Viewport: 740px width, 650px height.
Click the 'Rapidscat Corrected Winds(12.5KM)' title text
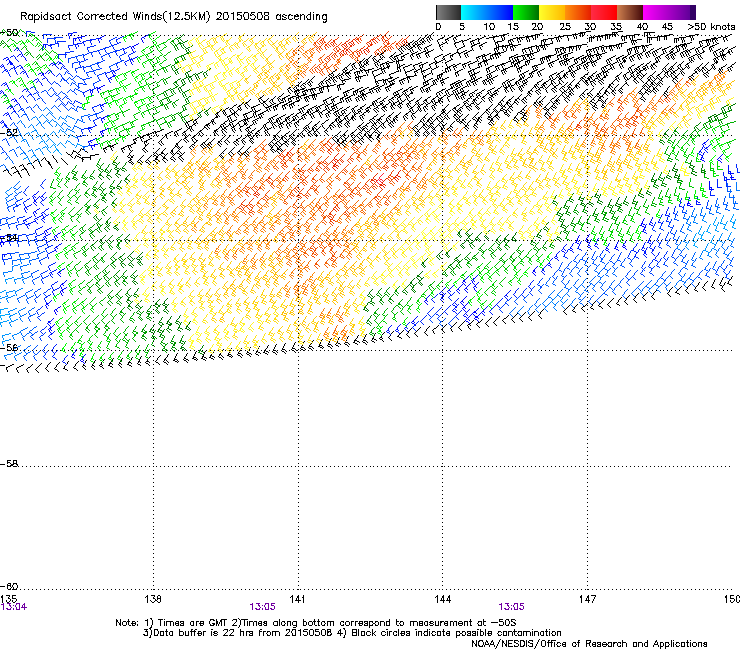point(115,17)
